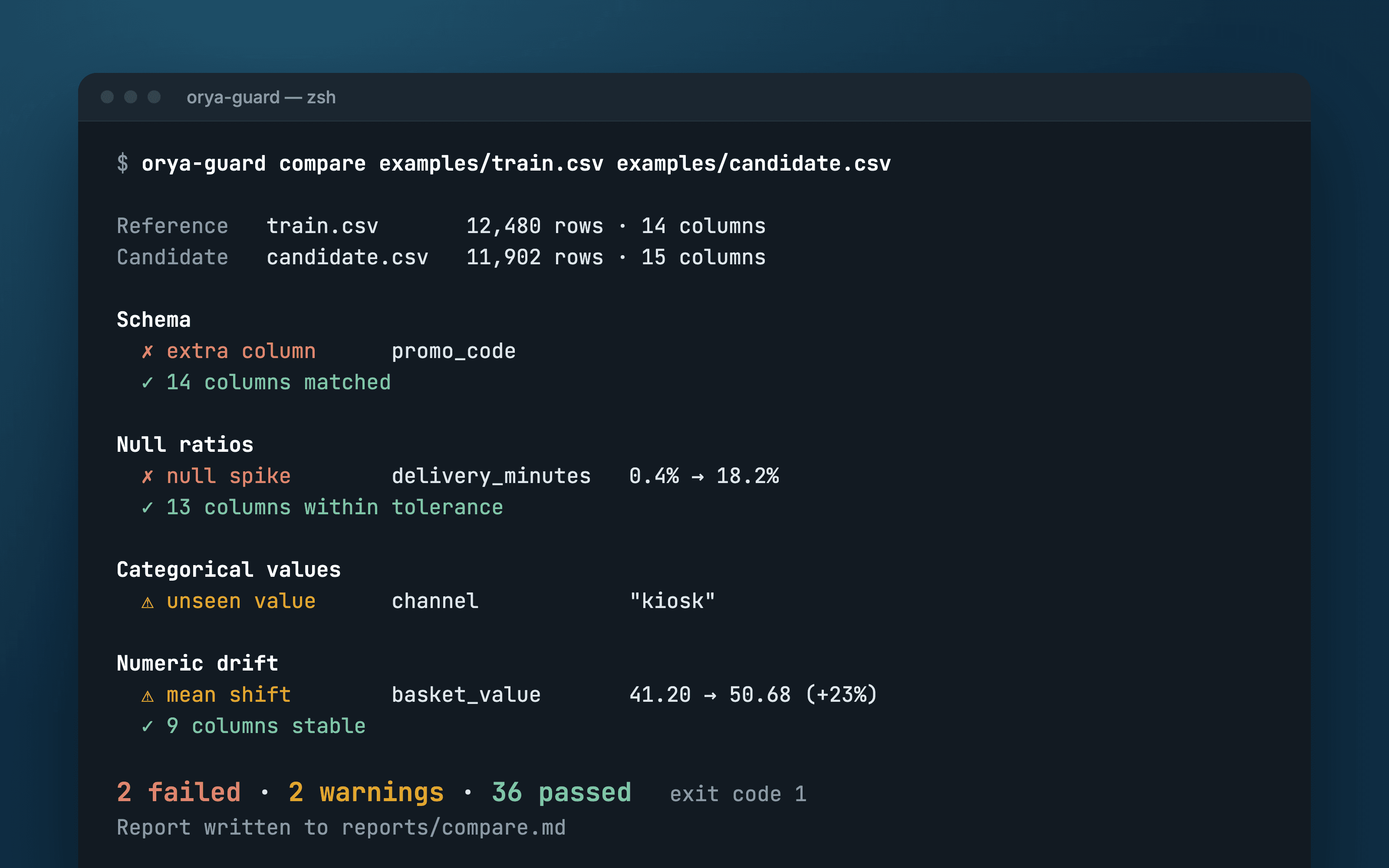Viewport: 1389px width, 868px height.
Task: Click the '2 failed' summary count
Action: [178, 792]
